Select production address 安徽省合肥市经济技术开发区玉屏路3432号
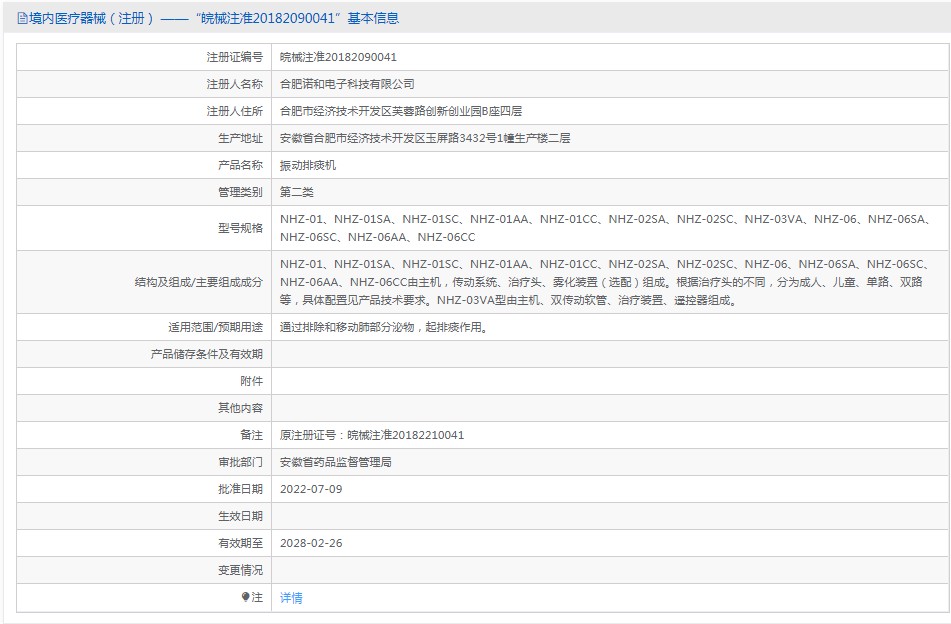951x624 pixels. (425, 138)
